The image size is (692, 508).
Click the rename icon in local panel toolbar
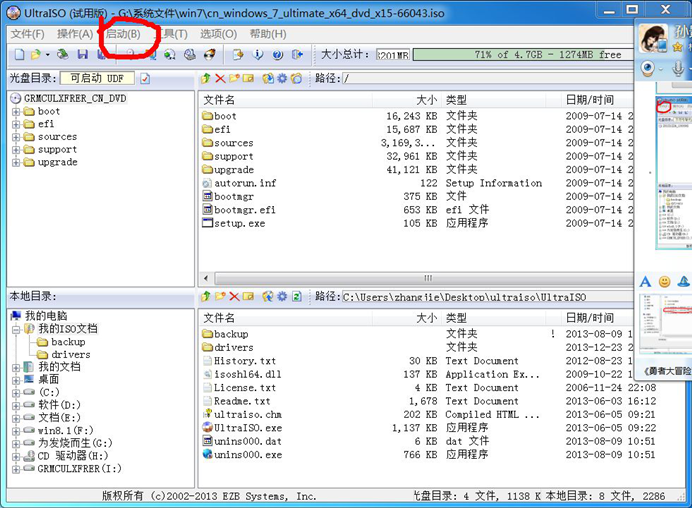(x=248, y=296)
